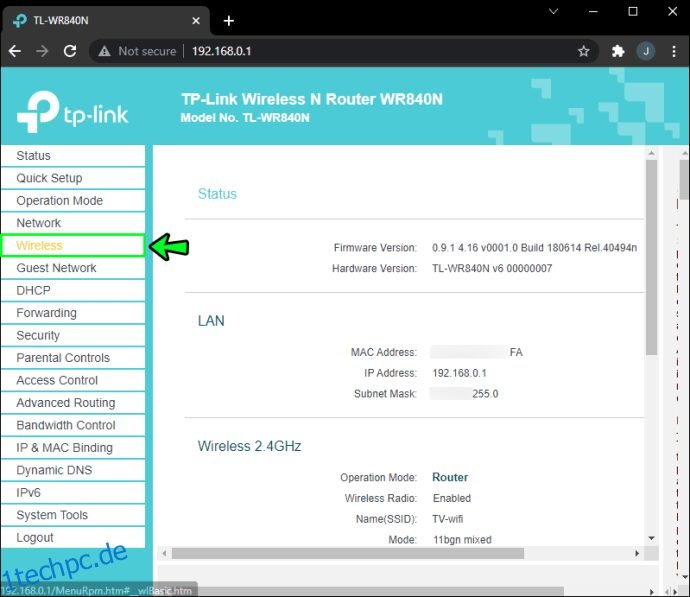Click the status frame vertical scrollbar thumb
Screen dimensions: 690x597
(651, 257)
